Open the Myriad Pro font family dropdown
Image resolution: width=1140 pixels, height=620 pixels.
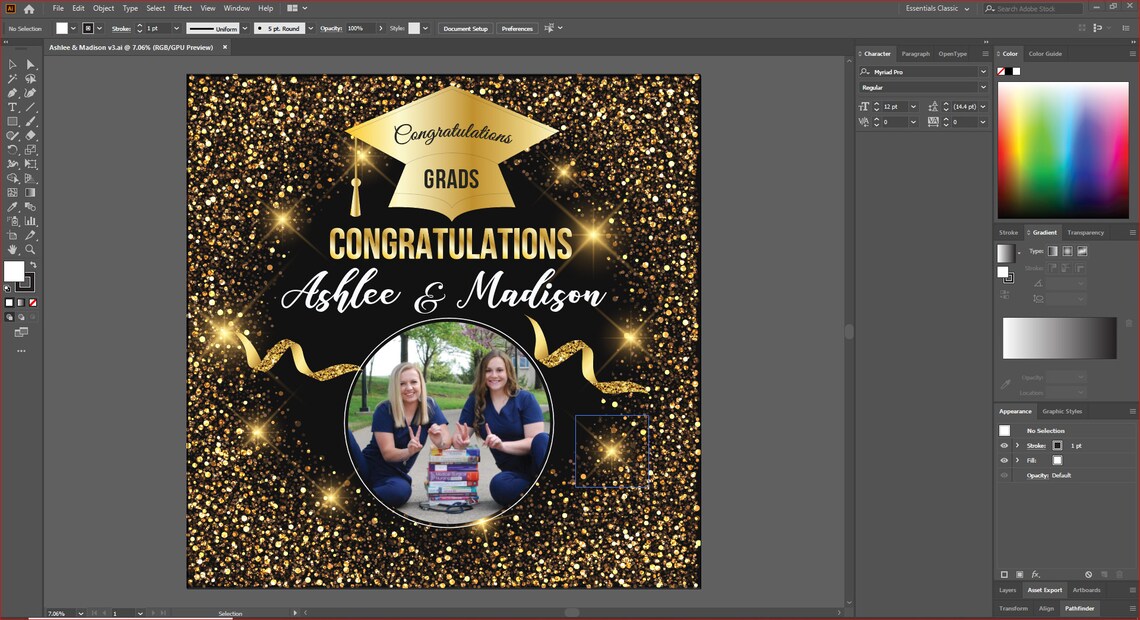coord(981,71)
